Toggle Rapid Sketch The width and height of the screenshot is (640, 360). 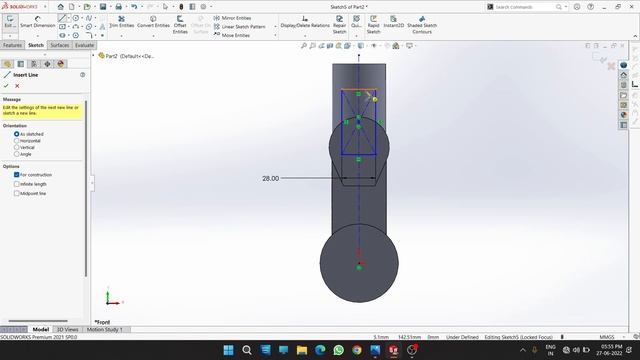pyautogui.click(x=373, y=24)
